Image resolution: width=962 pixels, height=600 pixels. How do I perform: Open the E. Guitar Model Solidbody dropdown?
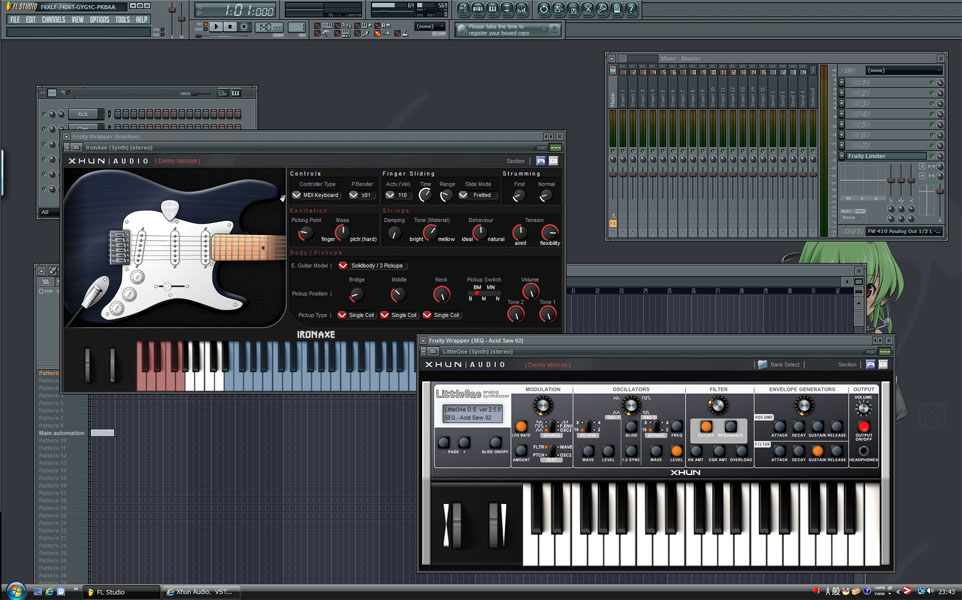click(x=372, y=266)
